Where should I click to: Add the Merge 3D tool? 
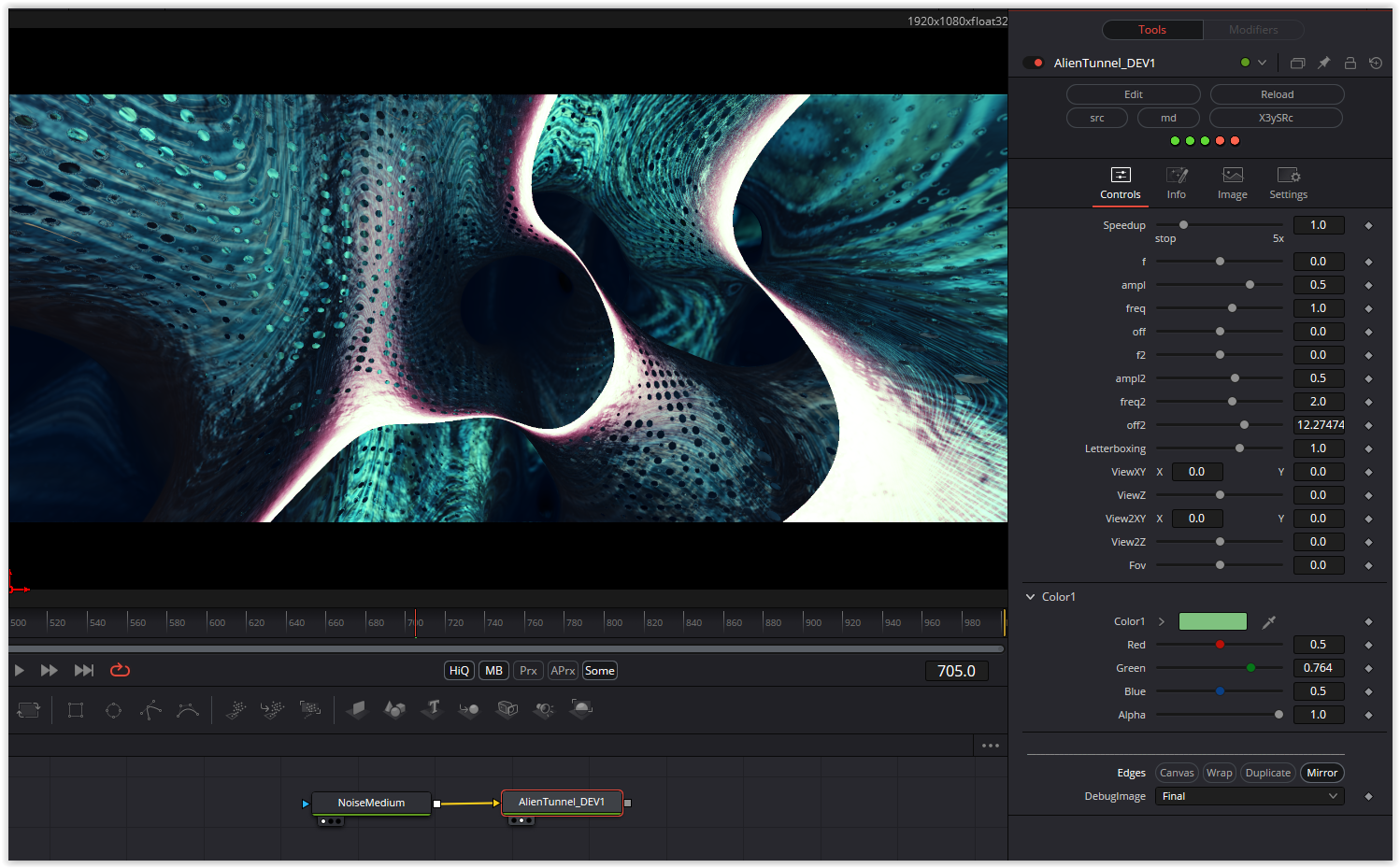pyautogui.click(x=469, y=710)
